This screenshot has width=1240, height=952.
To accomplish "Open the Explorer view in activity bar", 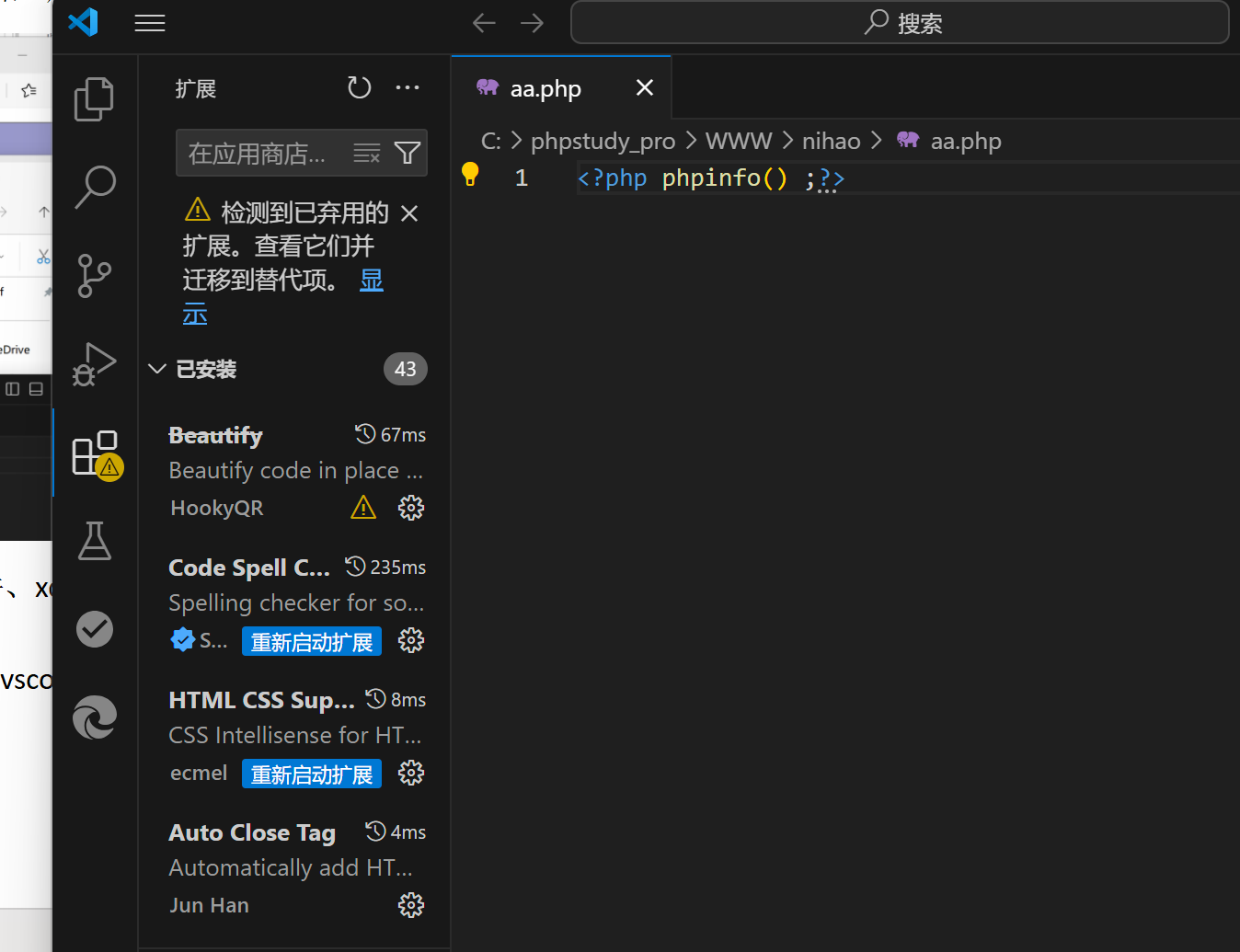I will 94,98.
